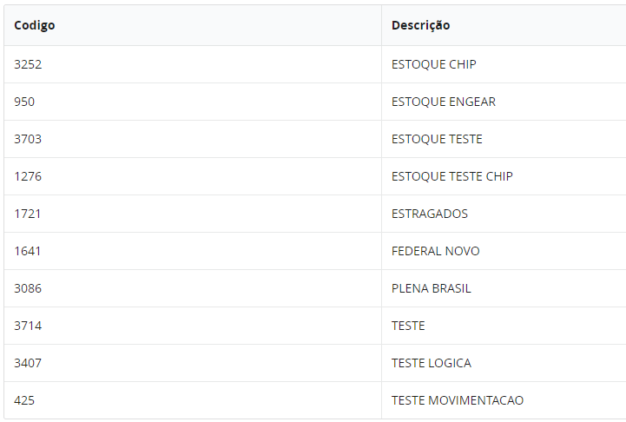Sort by the Codigo column header

pyautogui.click(x=34, y=25)
